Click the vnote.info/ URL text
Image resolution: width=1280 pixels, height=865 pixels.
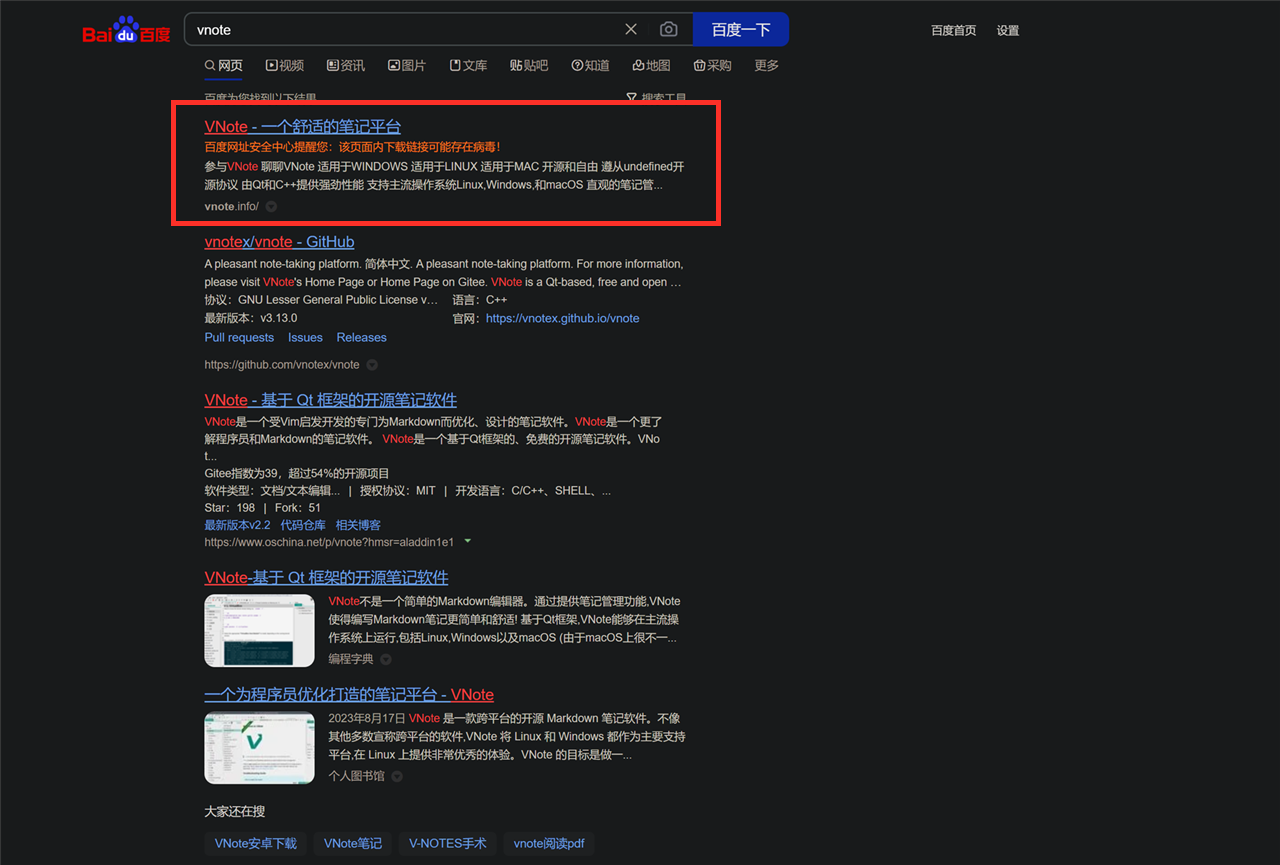pyautogui.click(x=231, y=207)
